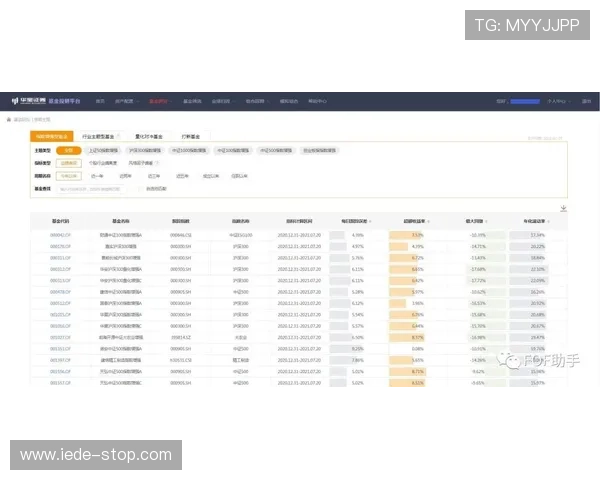The height and width of the screenshot is (480, 600).
Task: Select the 业绩表现 indicator type
Action: click(69, 163)
